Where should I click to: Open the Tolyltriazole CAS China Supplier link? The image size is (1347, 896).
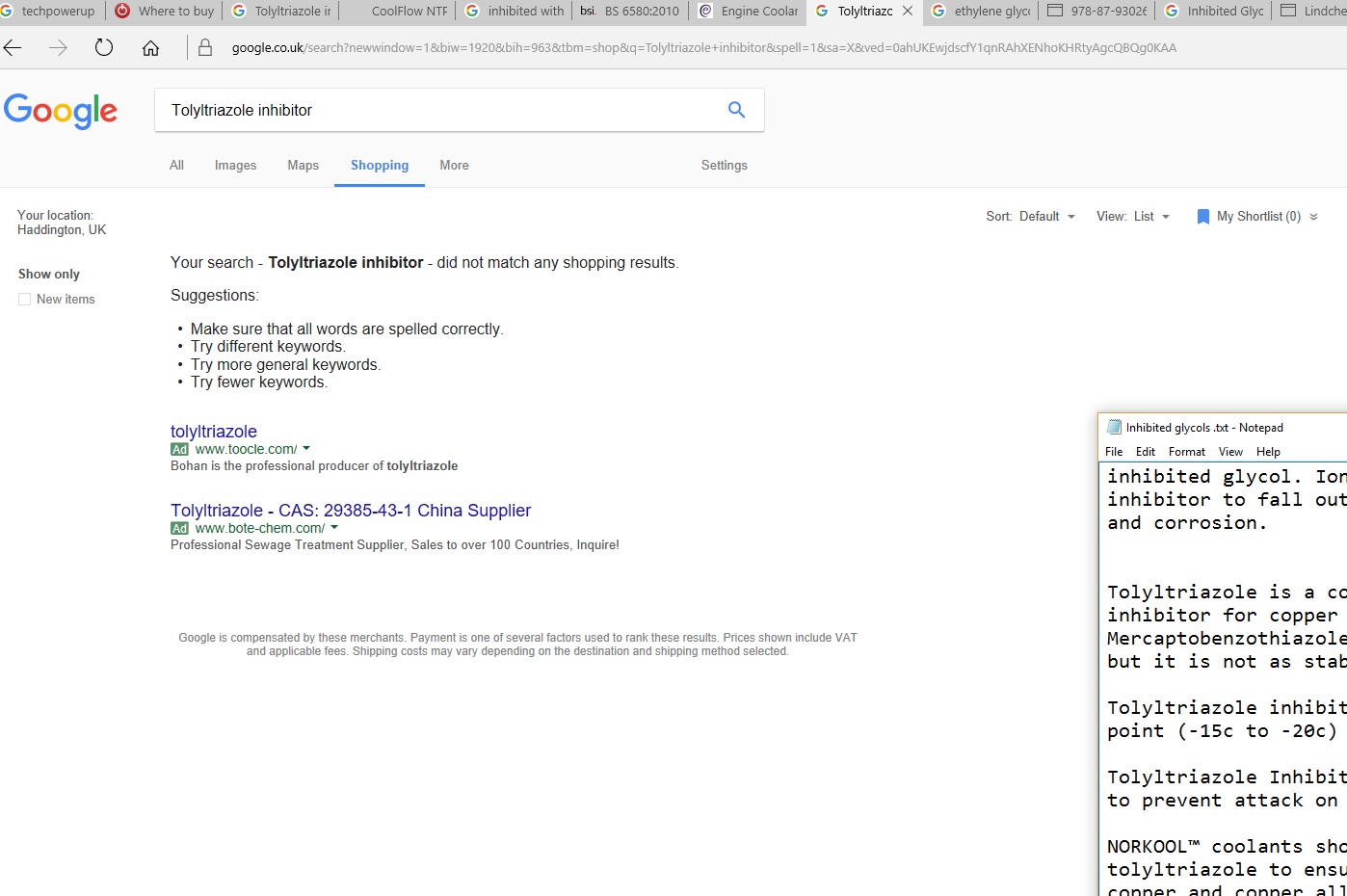[351, 511]
